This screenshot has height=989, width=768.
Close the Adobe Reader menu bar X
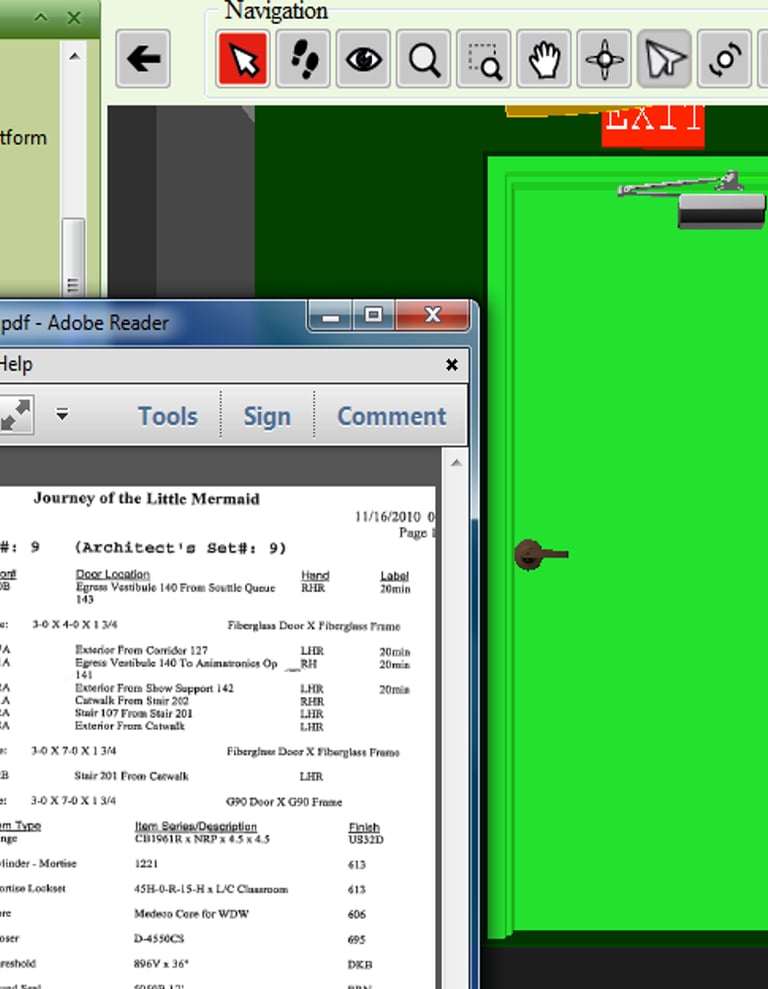point(451,365)
